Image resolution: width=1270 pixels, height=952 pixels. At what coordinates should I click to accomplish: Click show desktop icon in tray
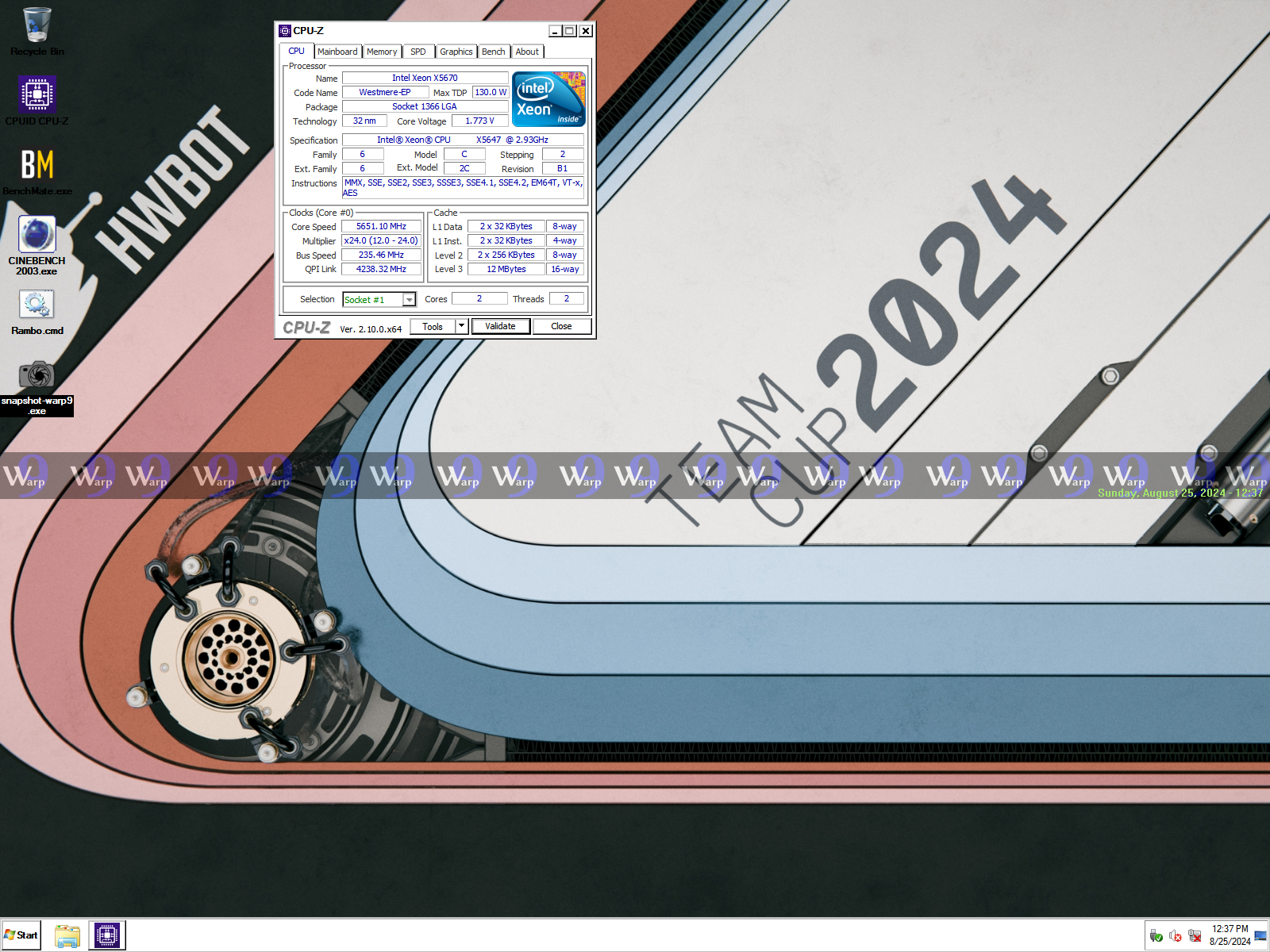pyautogui.click(x=1260, y=936)
